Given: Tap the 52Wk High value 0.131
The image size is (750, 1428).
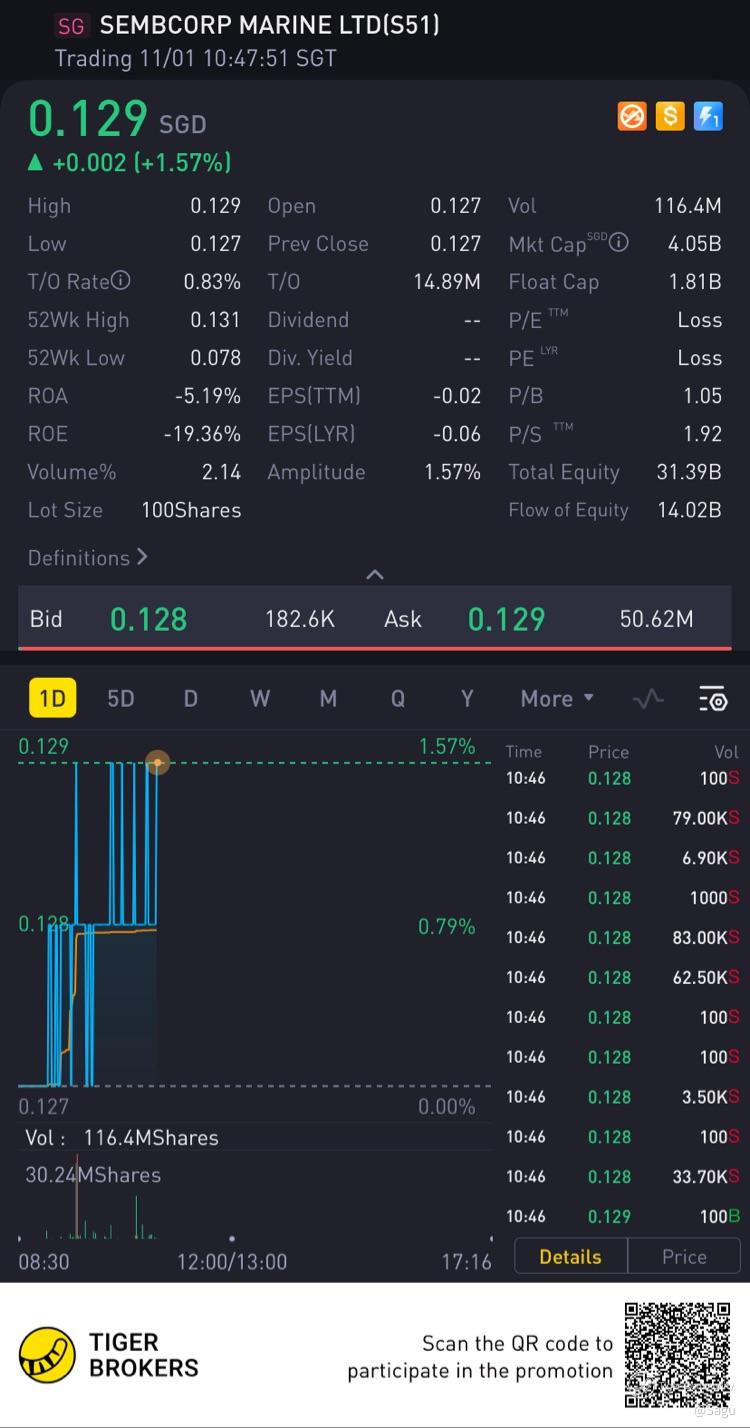Looking at the screenshot, I should [216, 320].
